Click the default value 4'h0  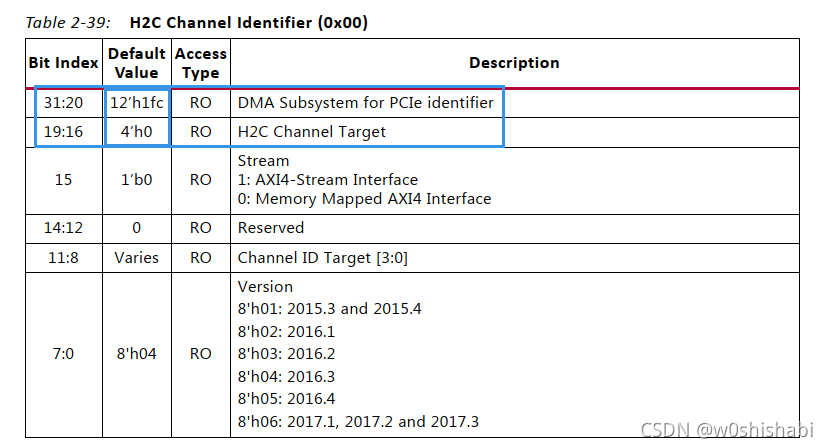click(x=137, y=132)
